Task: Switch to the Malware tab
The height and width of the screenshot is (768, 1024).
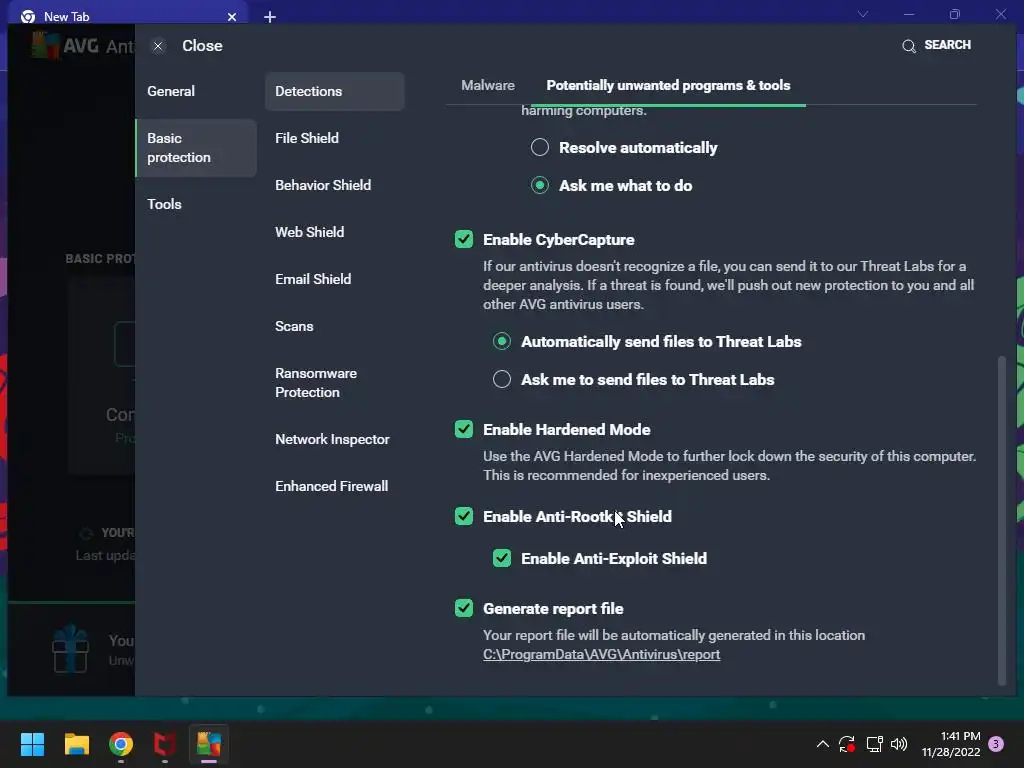Action: pyautogui.click(x=488, y=86)
